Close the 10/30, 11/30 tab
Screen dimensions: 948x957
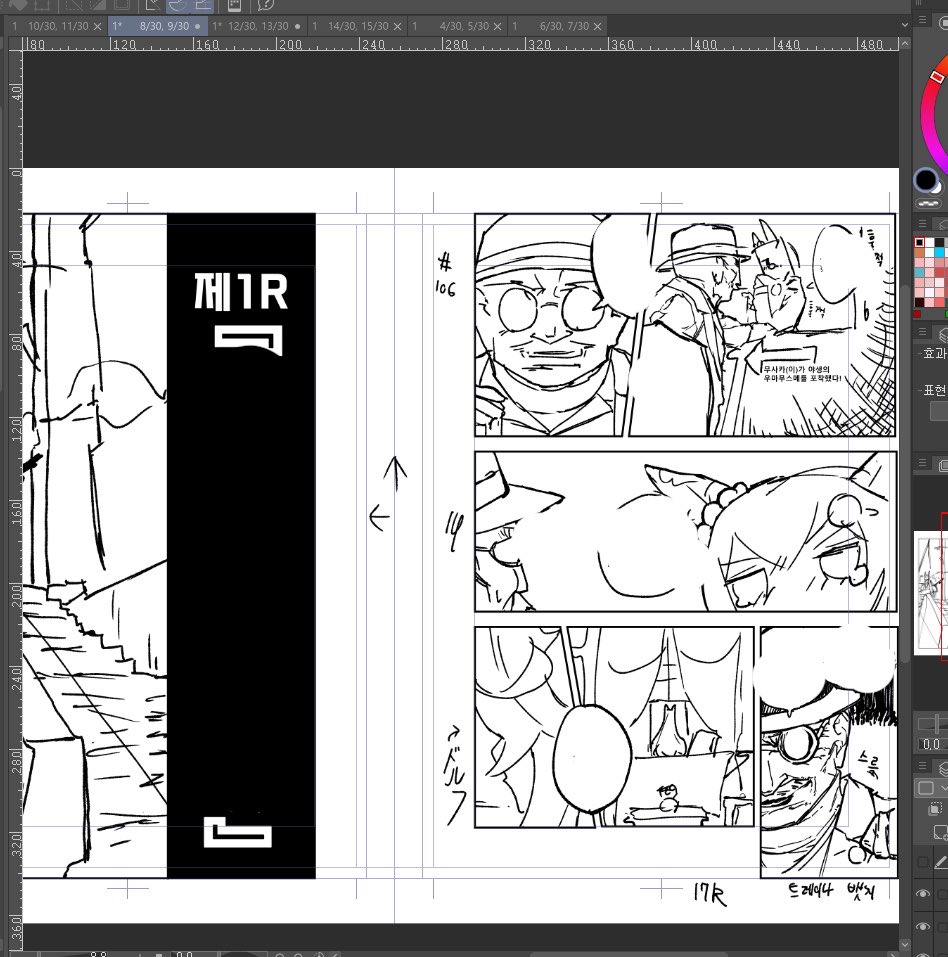(x=97, y=26)
